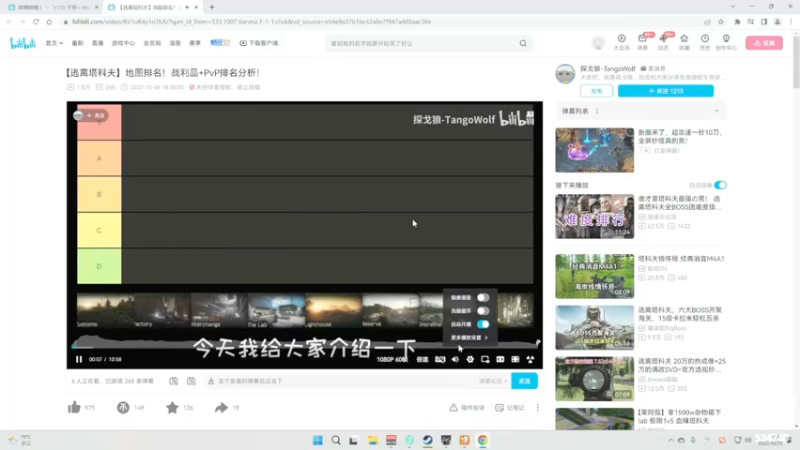Open the 下载客户端 download link

coord(259,43)
